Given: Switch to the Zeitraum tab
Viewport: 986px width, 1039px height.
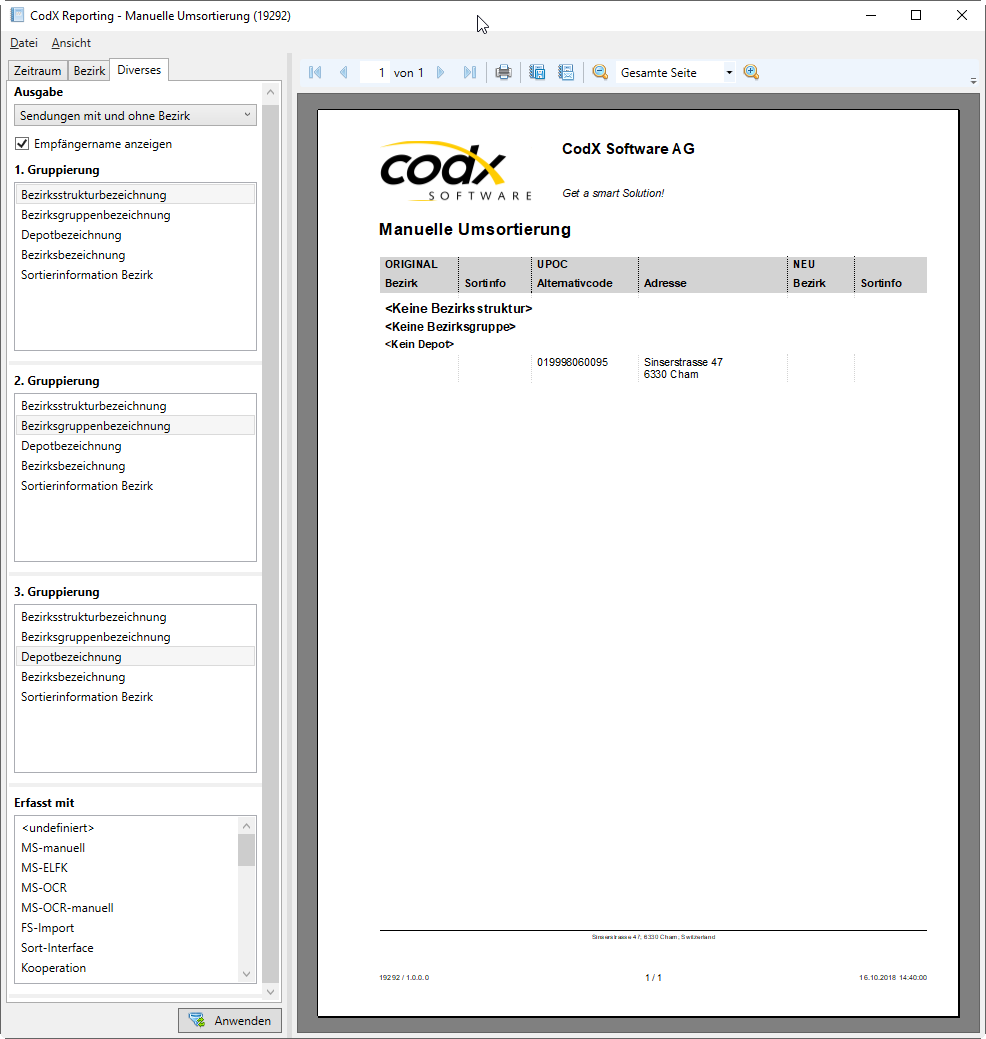Looking at the screenshot, I should pos(37,71).
